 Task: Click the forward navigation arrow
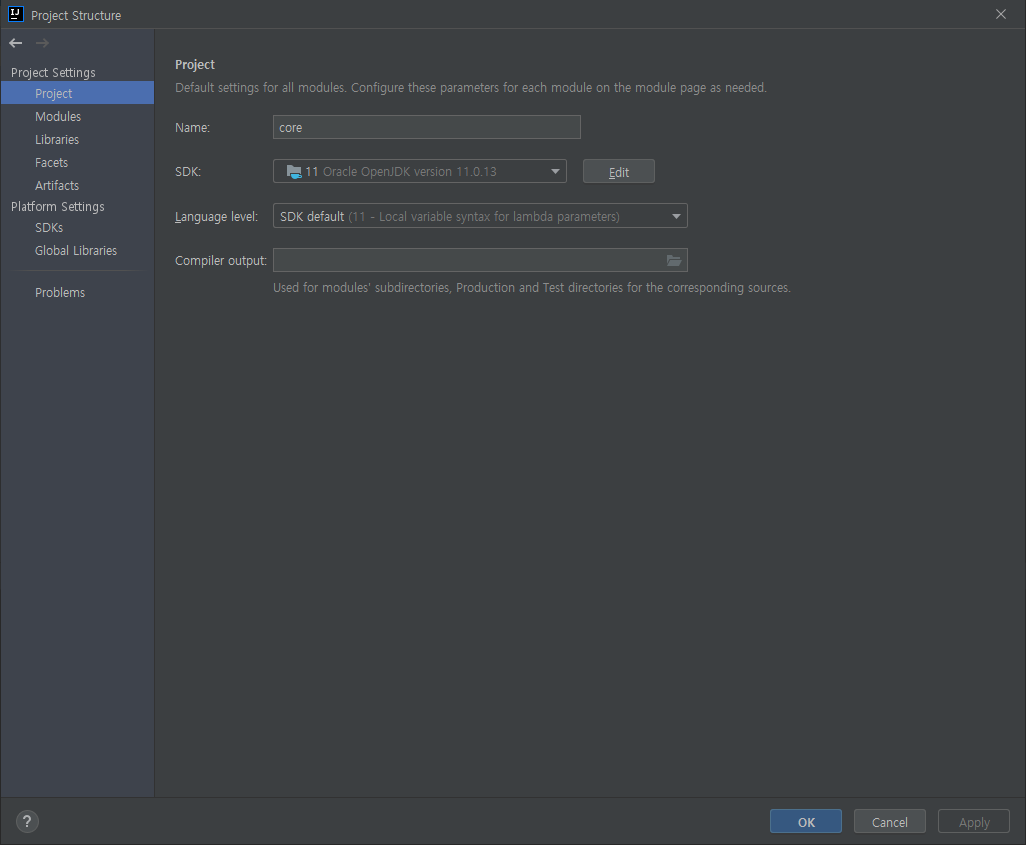pos(43,43)
